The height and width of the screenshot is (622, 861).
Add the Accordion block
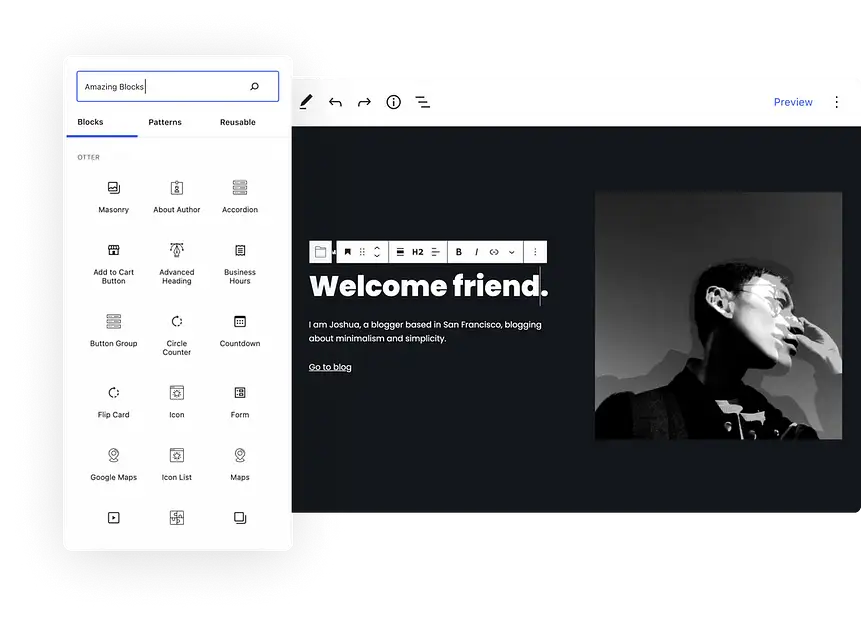pos(239,196)
